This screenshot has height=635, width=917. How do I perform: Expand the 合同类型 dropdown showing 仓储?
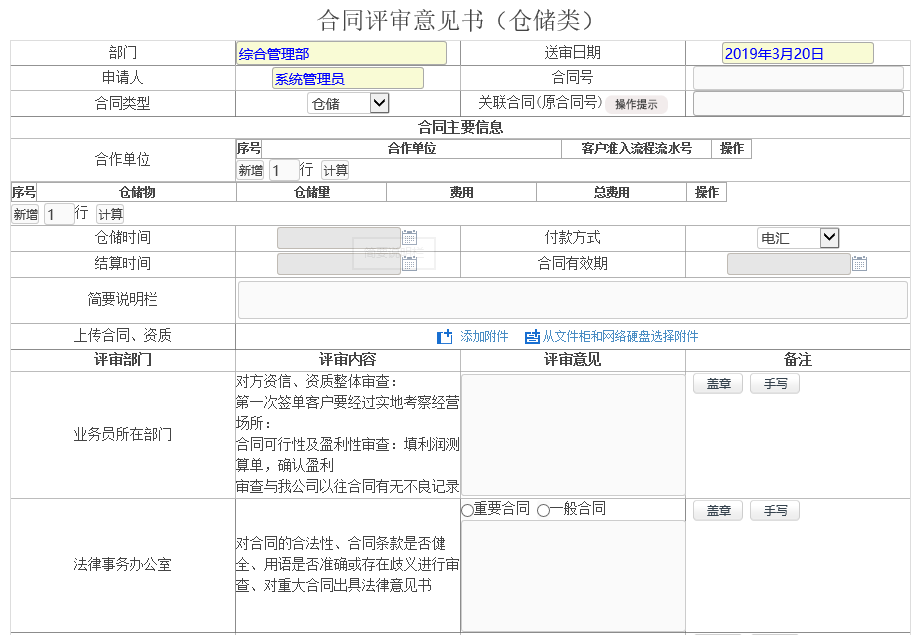pyautogui.click(x=347, y=103)
